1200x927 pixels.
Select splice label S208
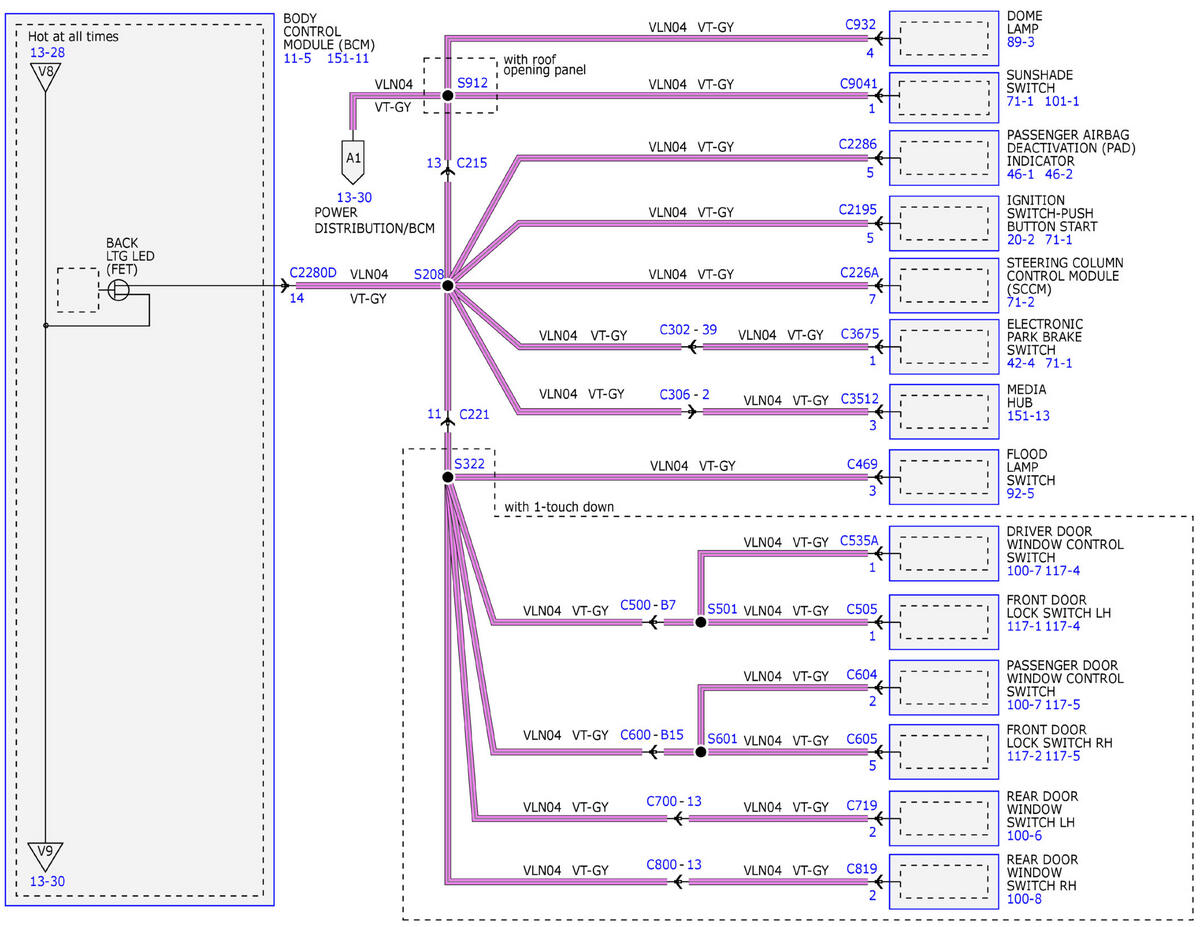pos(428,273)
